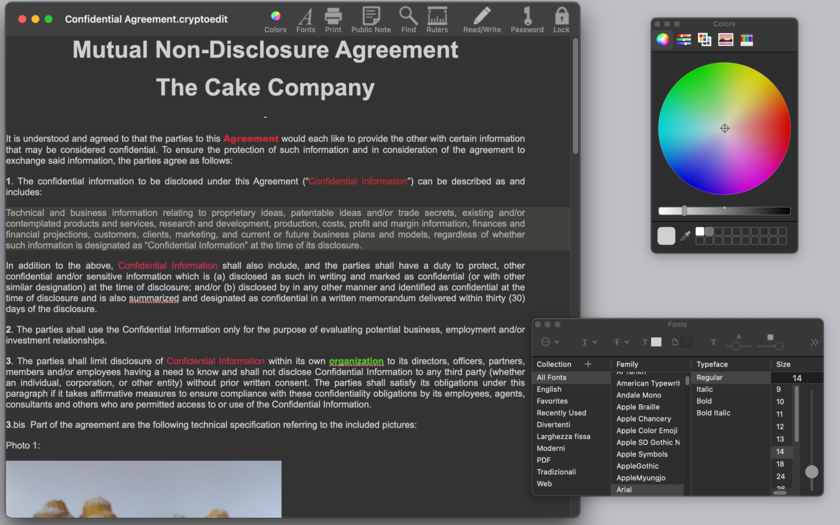This screenshot has width=840, height=525.
Task: Open the Fonts panel actions menu
Action: click(x=550, y=342)
